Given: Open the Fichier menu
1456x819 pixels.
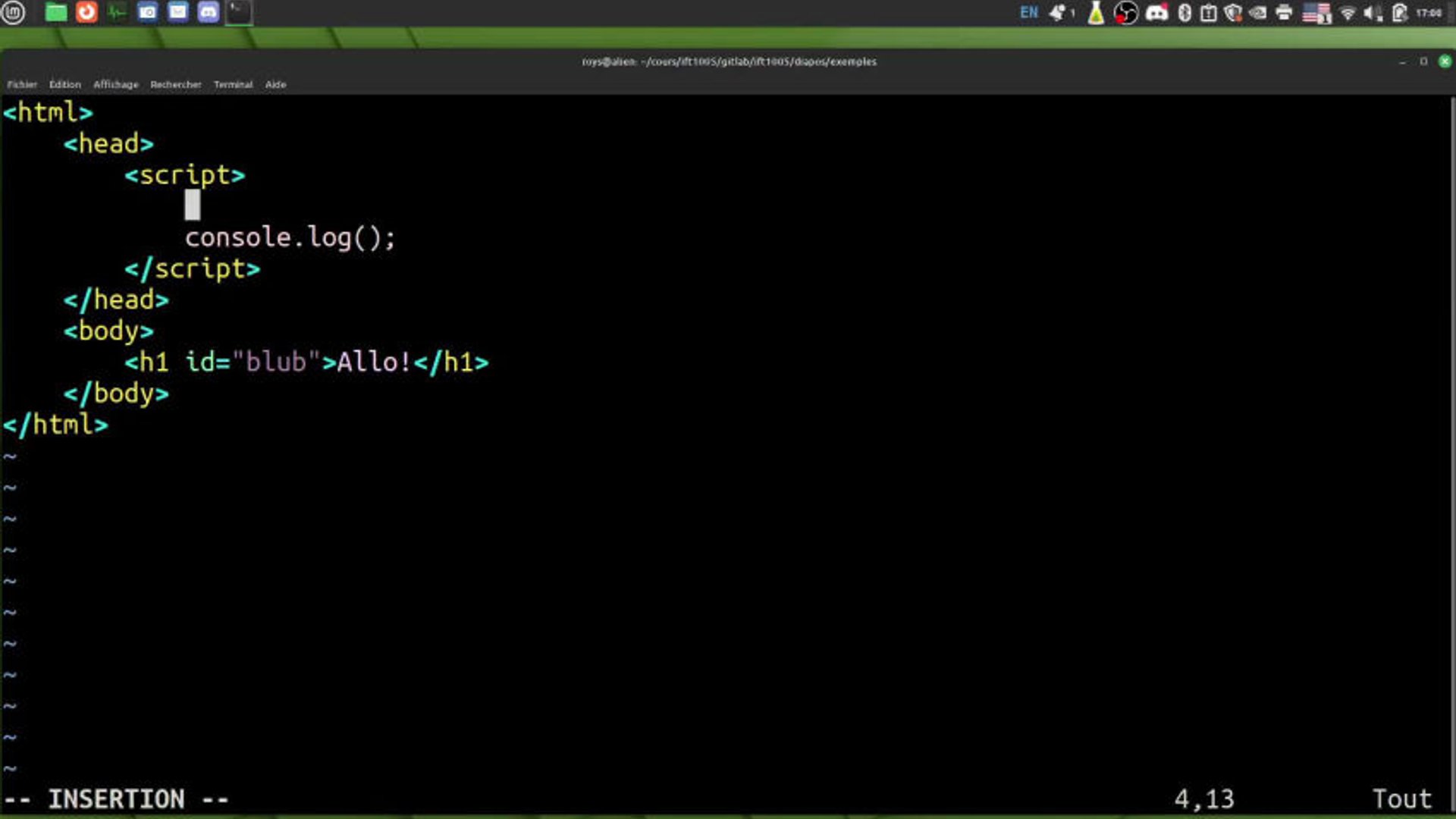Looking at the screenshot, I should point(22,84).
